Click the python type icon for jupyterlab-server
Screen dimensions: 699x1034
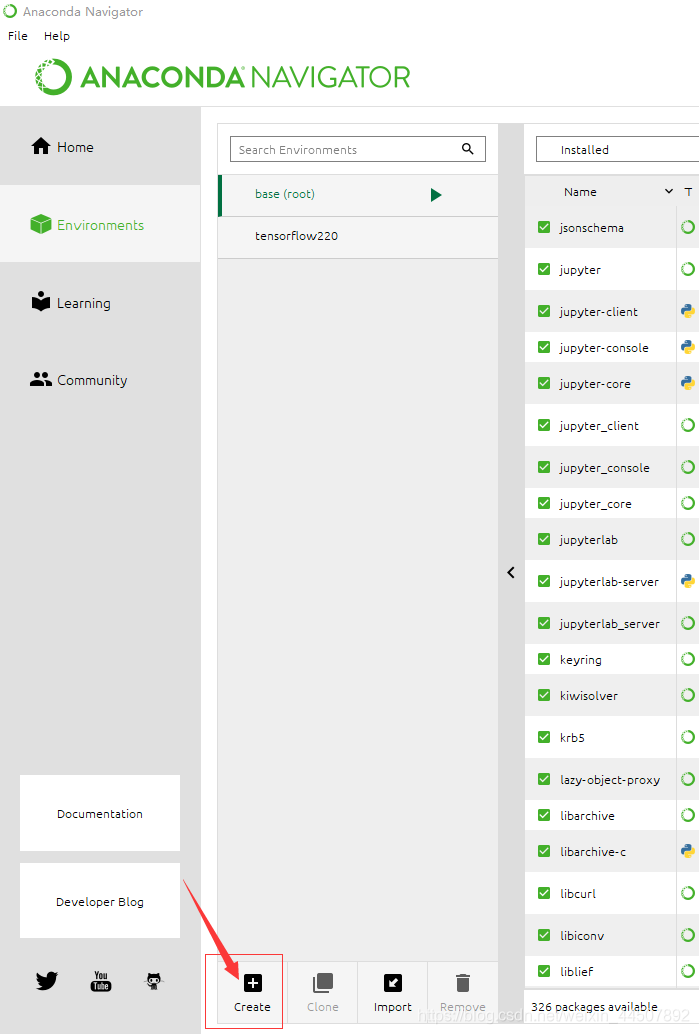click(x=688, y=581)
